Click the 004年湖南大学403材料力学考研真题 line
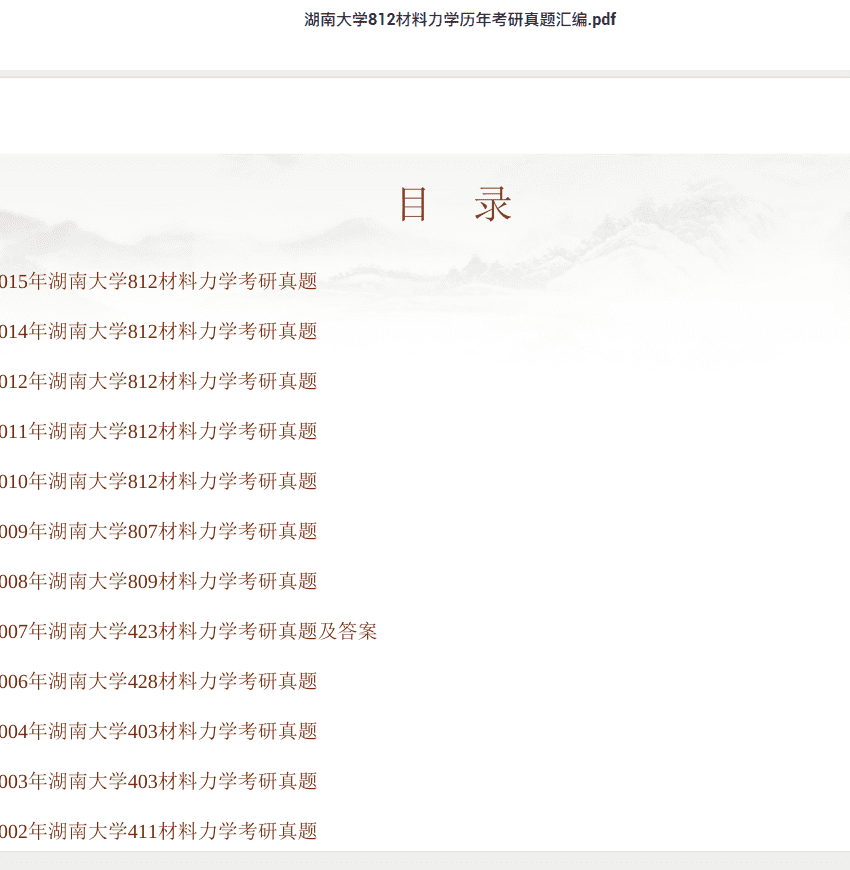This screenshot has height=870, width=850. 159,731
